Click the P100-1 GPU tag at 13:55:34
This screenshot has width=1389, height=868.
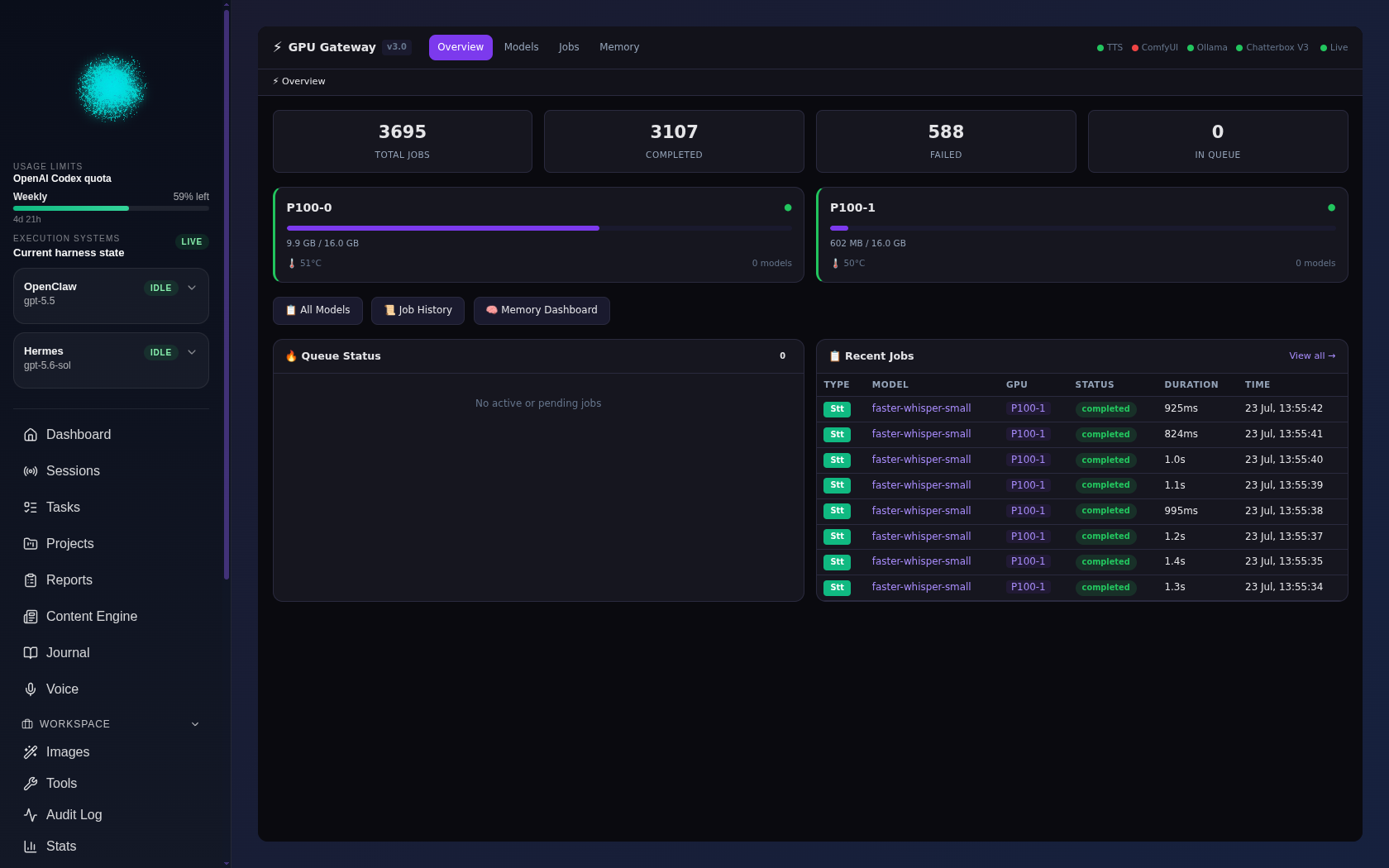point(1028,588)
